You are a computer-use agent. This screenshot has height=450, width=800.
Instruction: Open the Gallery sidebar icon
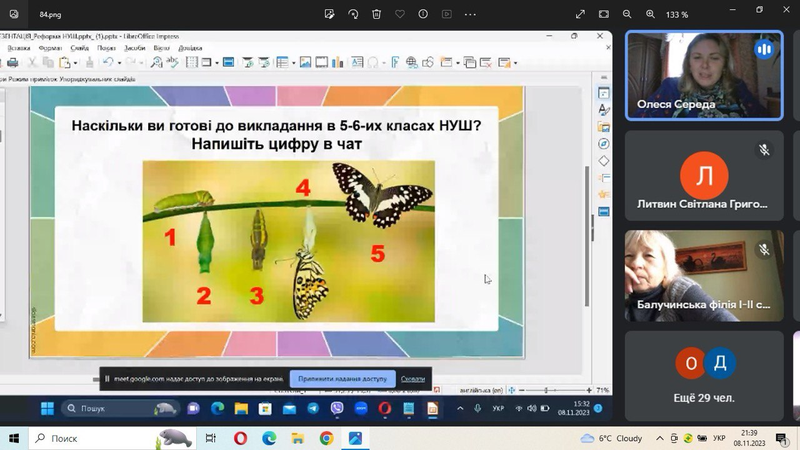[x=604, y=127]
